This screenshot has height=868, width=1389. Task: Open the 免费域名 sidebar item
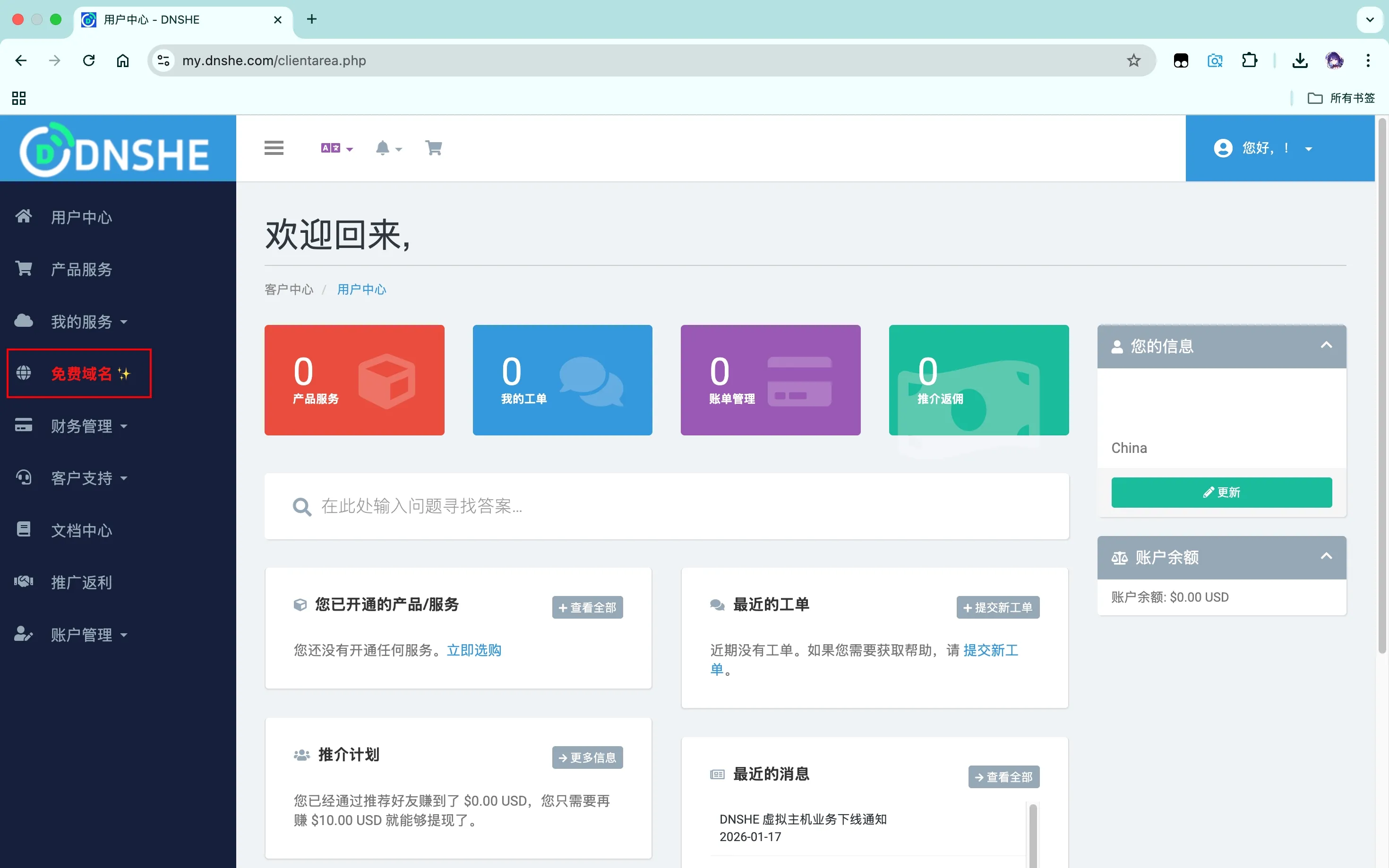point(82,374)
